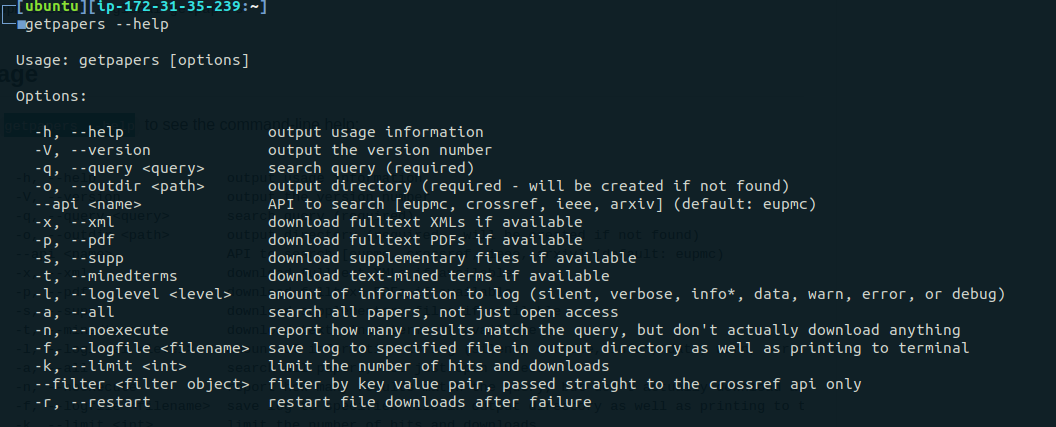1056x427 pixels.
Task: Select the '-t, --minedterms' option text
Action: tap(106, 276)
